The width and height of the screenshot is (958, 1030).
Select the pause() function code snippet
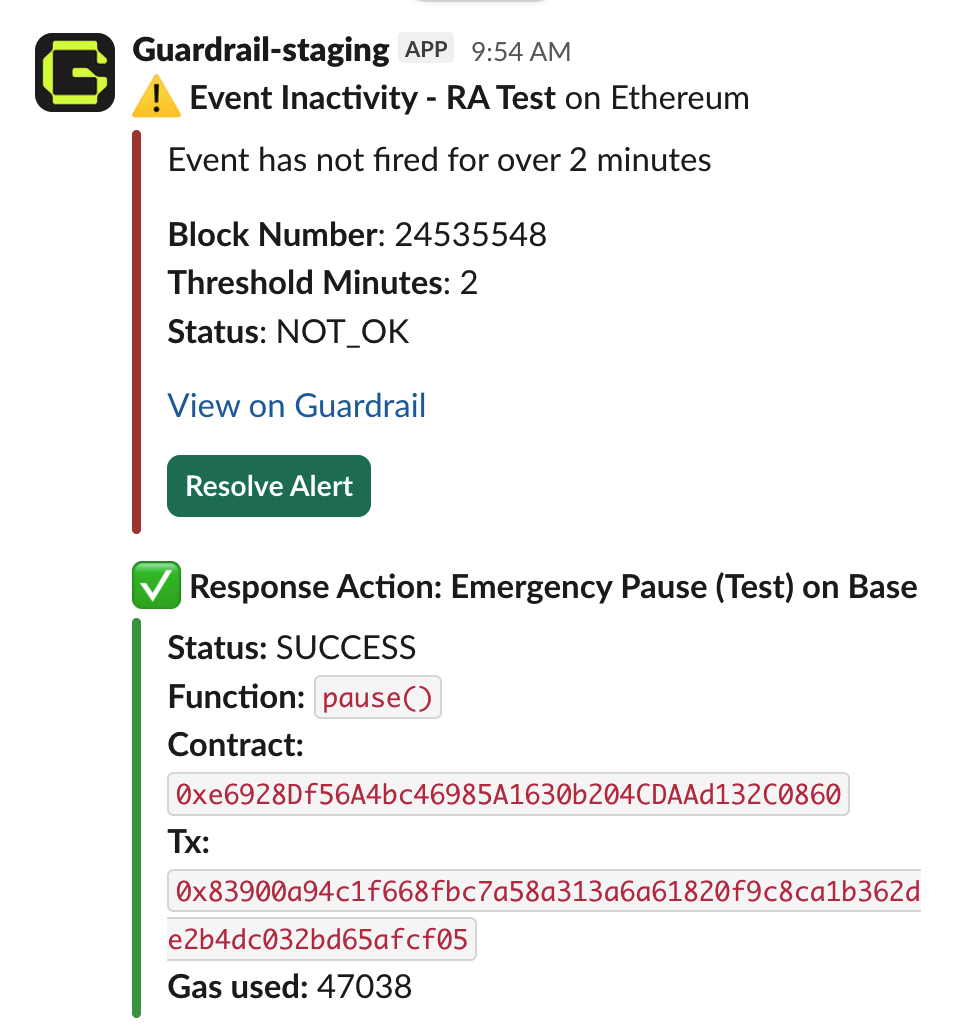tap(377, 697)
